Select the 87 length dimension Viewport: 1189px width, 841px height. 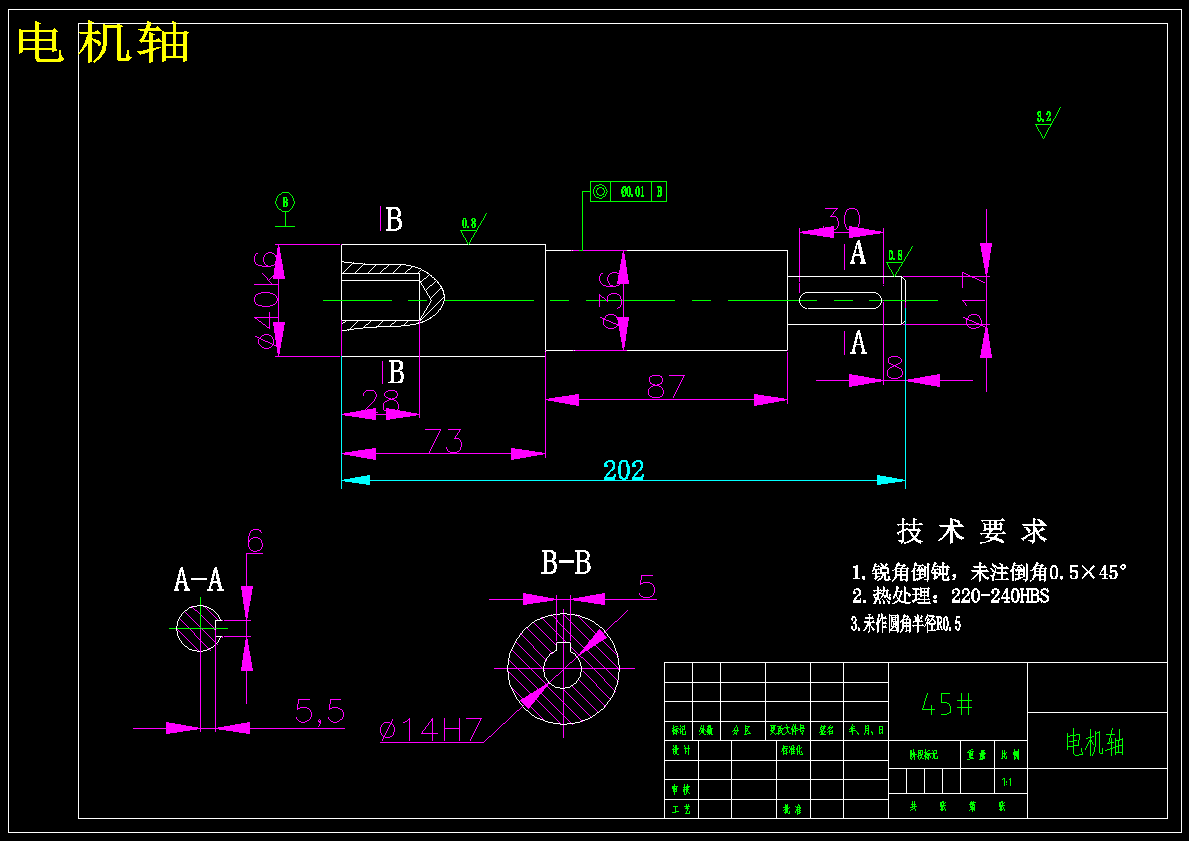click(x=667, y=387)
